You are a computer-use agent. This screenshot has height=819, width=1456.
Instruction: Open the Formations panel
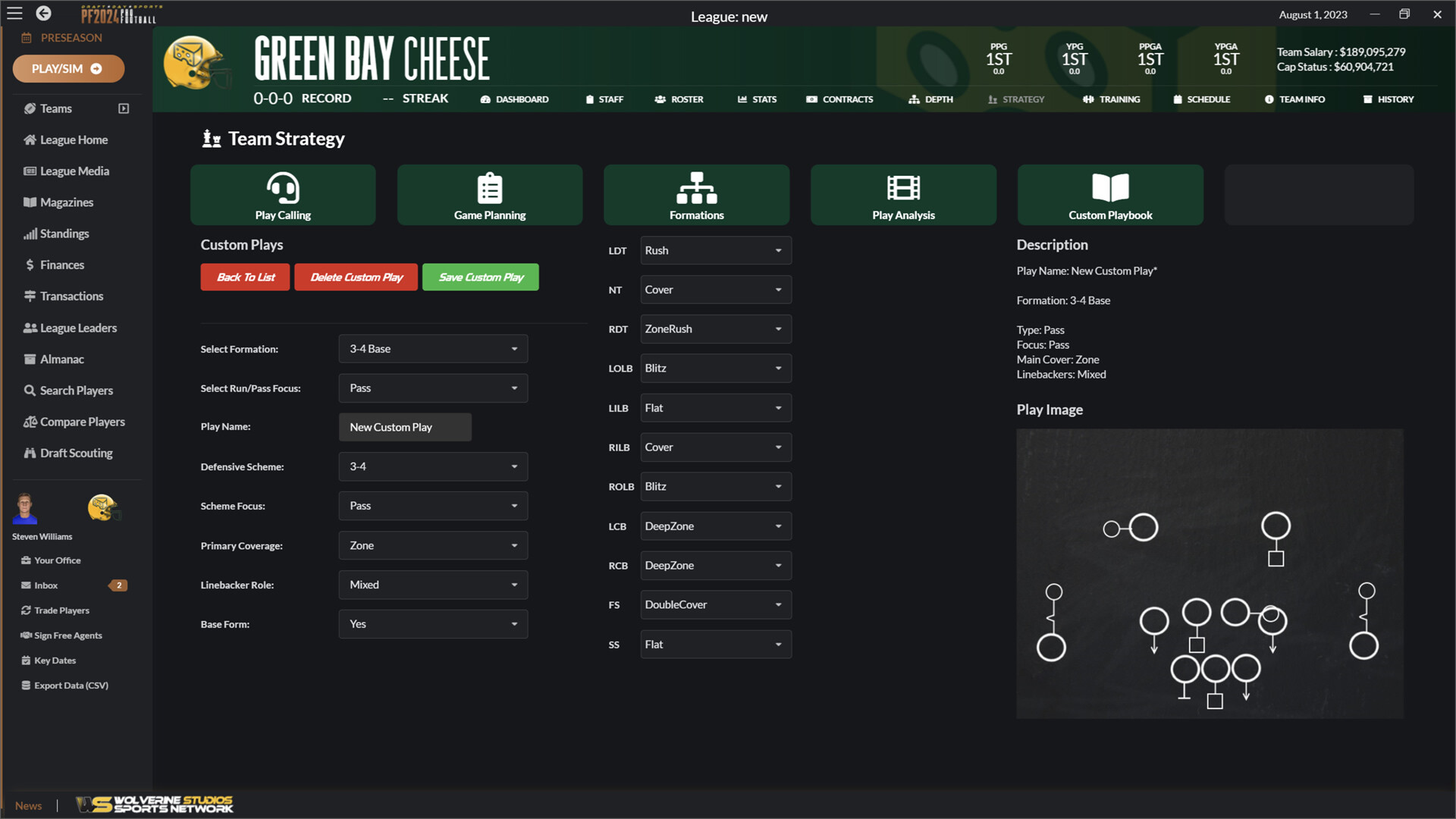tap(696, 195)
